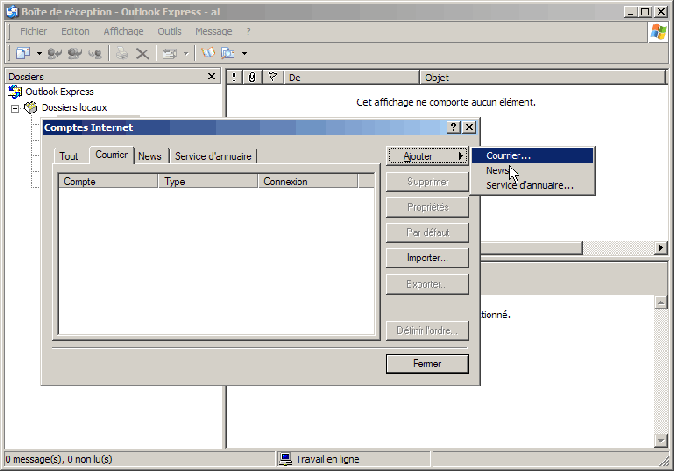Click the Reply All toolbar icon

pos(75,53)
